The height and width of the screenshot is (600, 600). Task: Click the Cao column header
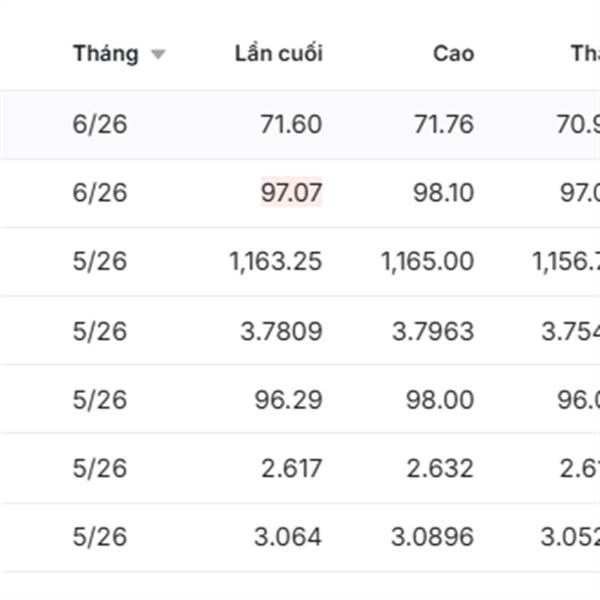tap(453, 54)
